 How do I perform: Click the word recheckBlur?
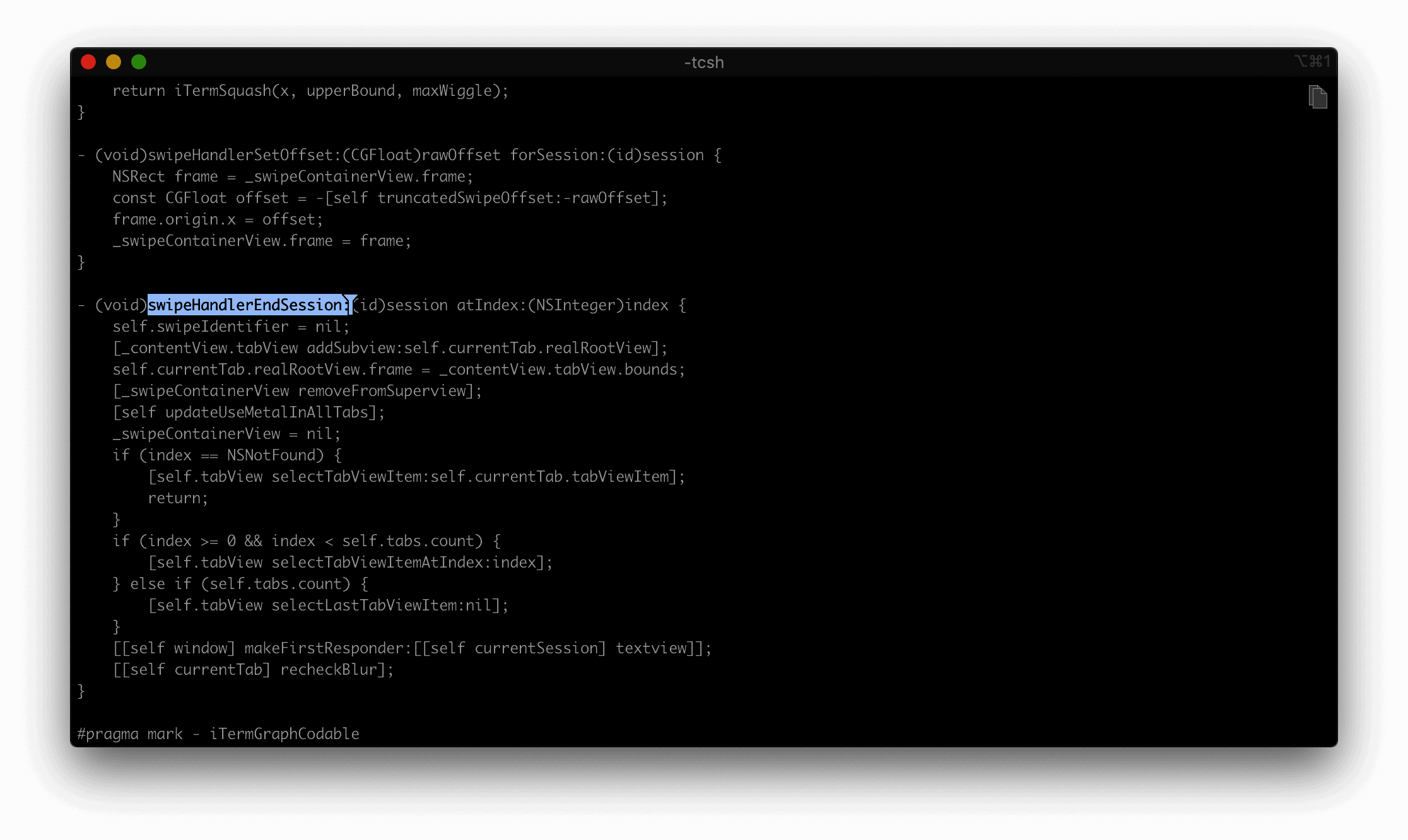[x=328, y=670]
